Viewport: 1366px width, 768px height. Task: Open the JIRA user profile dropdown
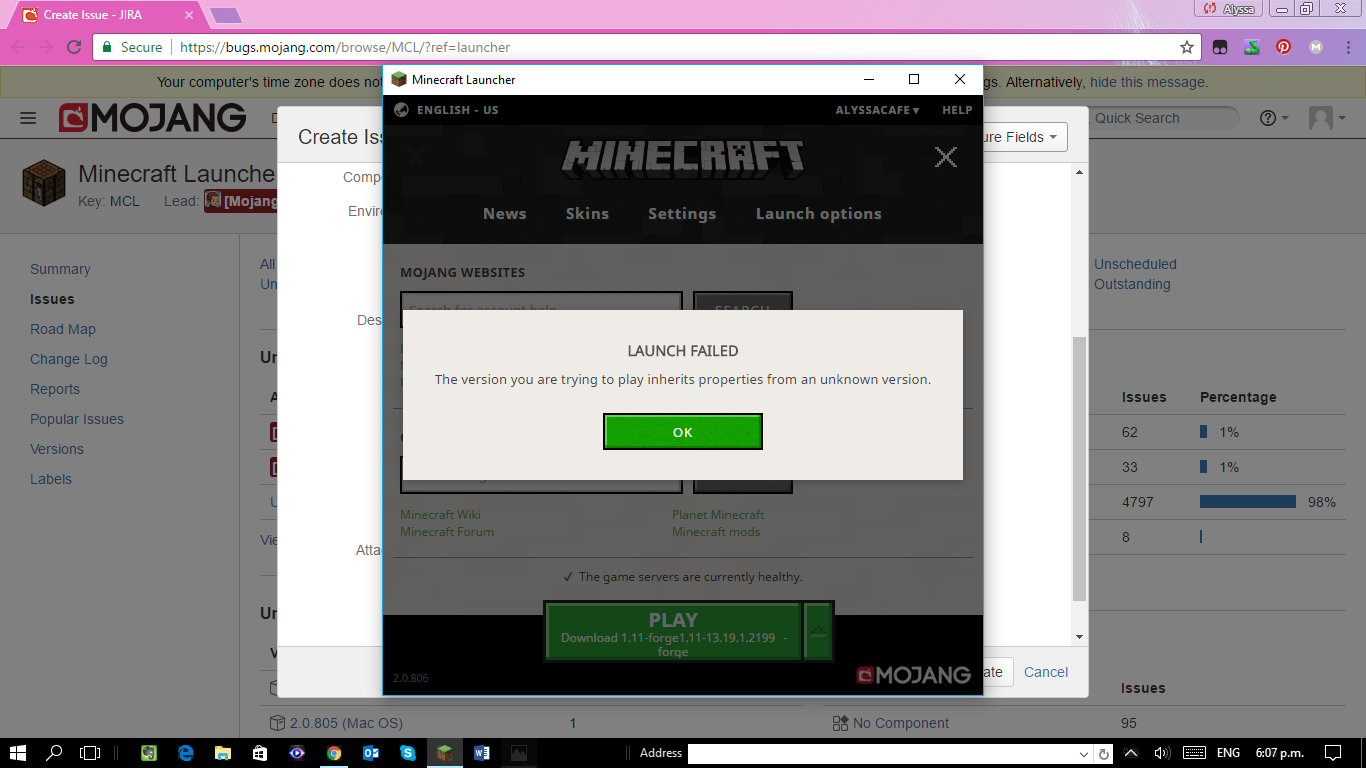click(1327, 118)
